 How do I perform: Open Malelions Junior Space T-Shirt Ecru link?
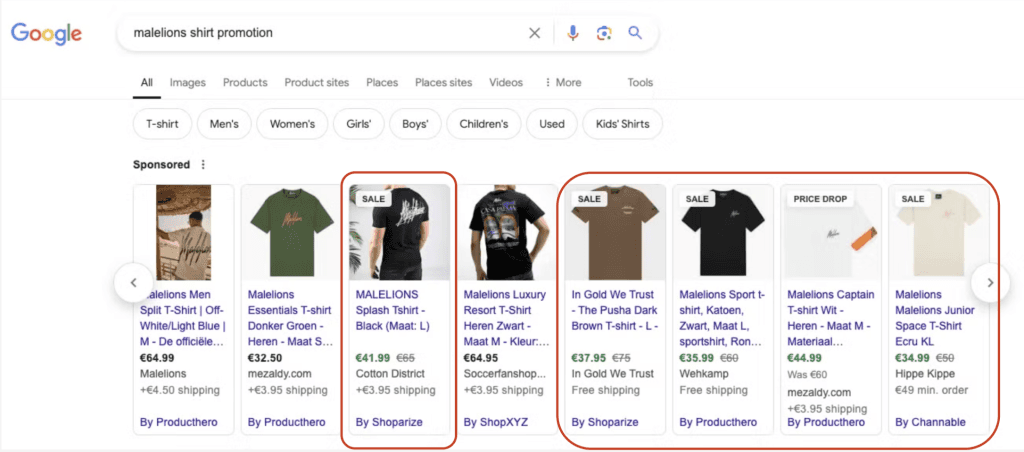tap(935, 318)
